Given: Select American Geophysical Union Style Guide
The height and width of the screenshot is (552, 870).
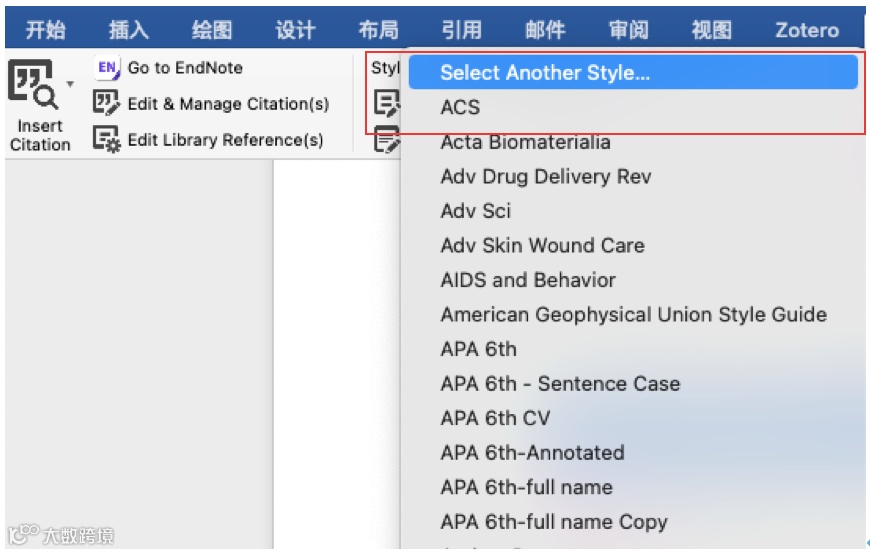Looking at the screenshot, I should (633, 315).
